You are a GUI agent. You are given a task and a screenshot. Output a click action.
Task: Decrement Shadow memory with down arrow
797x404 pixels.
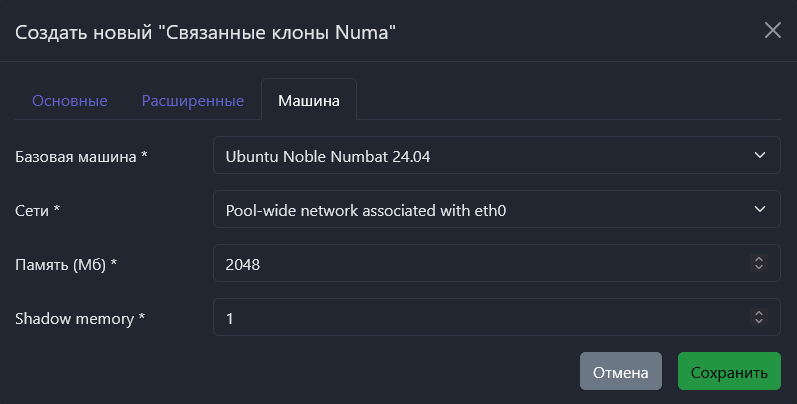[x=759, y=323]
